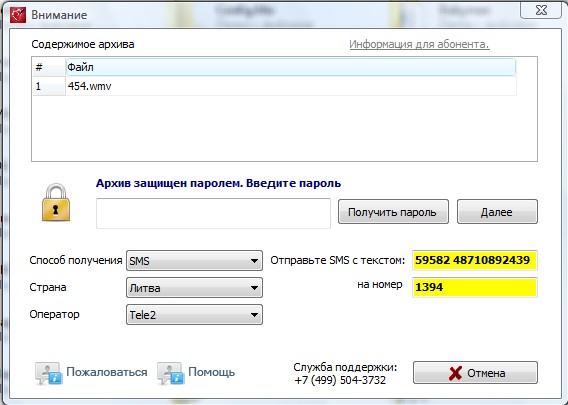Click the Пожаловаться link text

[x=106, y=372]
